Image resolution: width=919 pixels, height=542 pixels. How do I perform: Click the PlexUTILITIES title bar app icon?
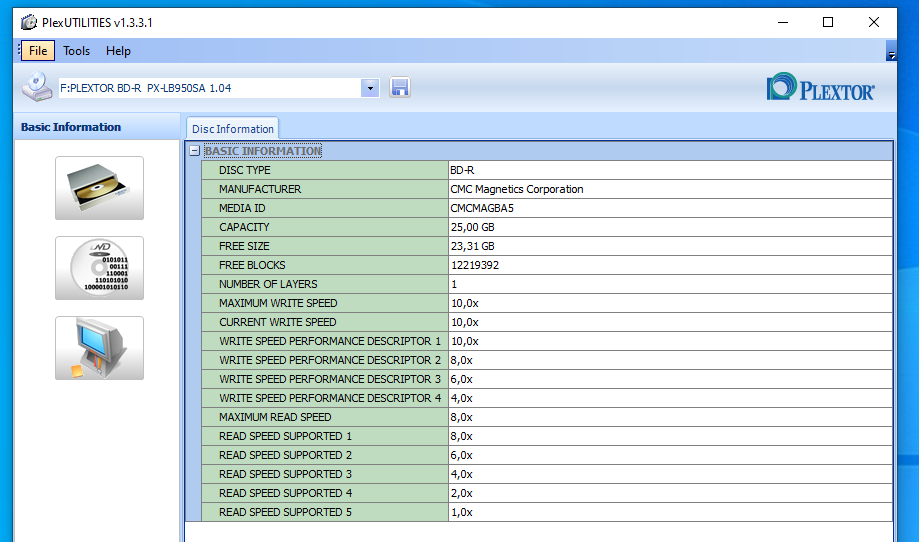(29, 22)
